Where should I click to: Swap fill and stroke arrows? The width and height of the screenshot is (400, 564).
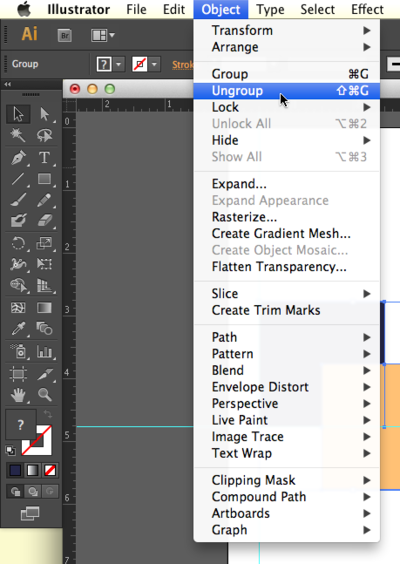tap(47, 414)
